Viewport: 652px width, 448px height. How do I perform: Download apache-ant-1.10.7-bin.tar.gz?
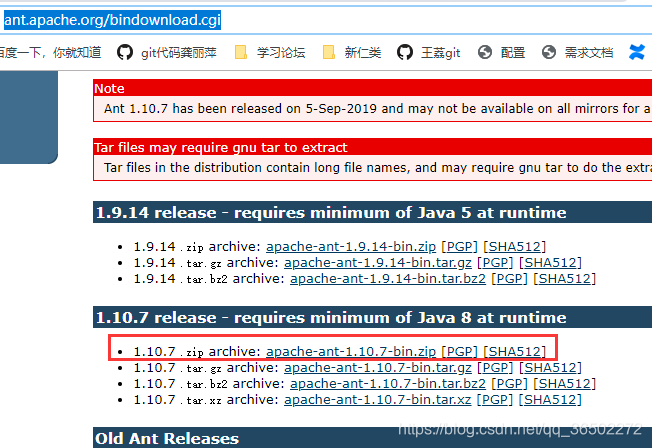pos(378,368)
